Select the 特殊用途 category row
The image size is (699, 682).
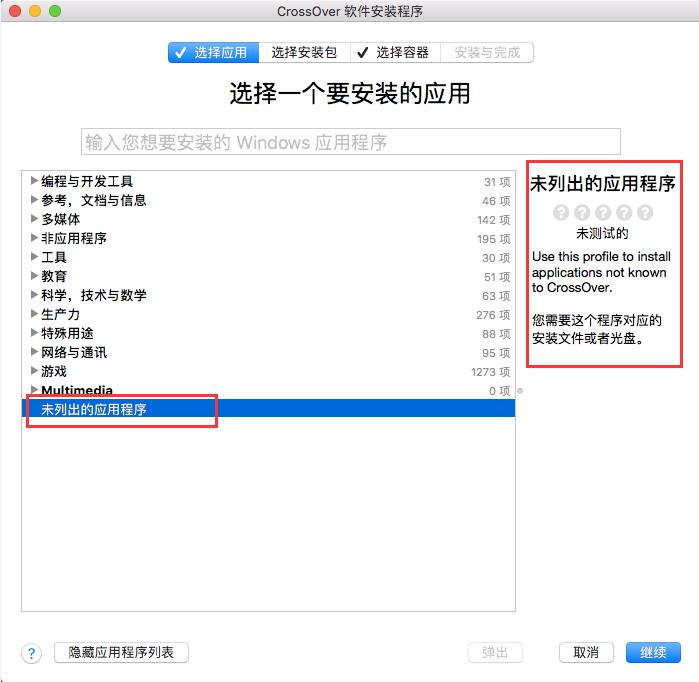click(x=268, y=333)
